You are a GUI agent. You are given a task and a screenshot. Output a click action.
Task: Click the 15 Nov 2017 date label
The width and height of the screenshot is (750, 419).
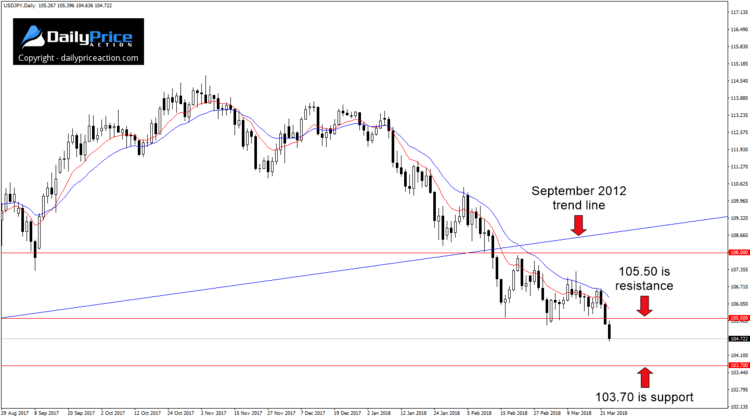[x=248, y=413]
